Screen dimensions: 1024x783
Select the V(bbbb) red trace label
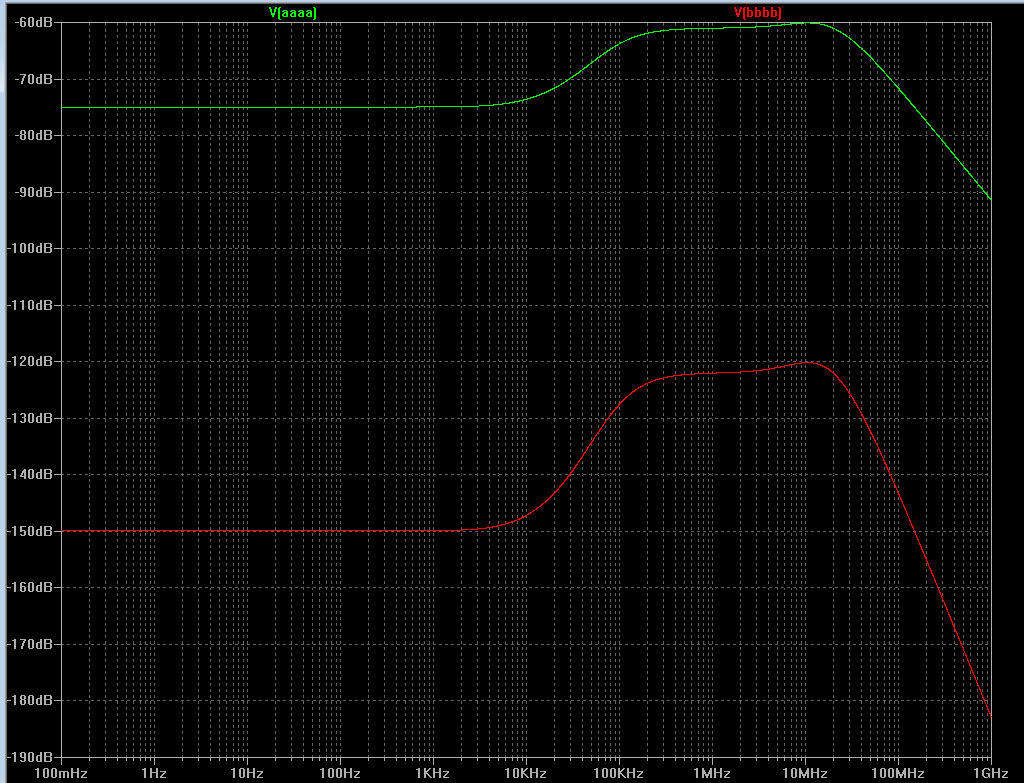[758, 12]
